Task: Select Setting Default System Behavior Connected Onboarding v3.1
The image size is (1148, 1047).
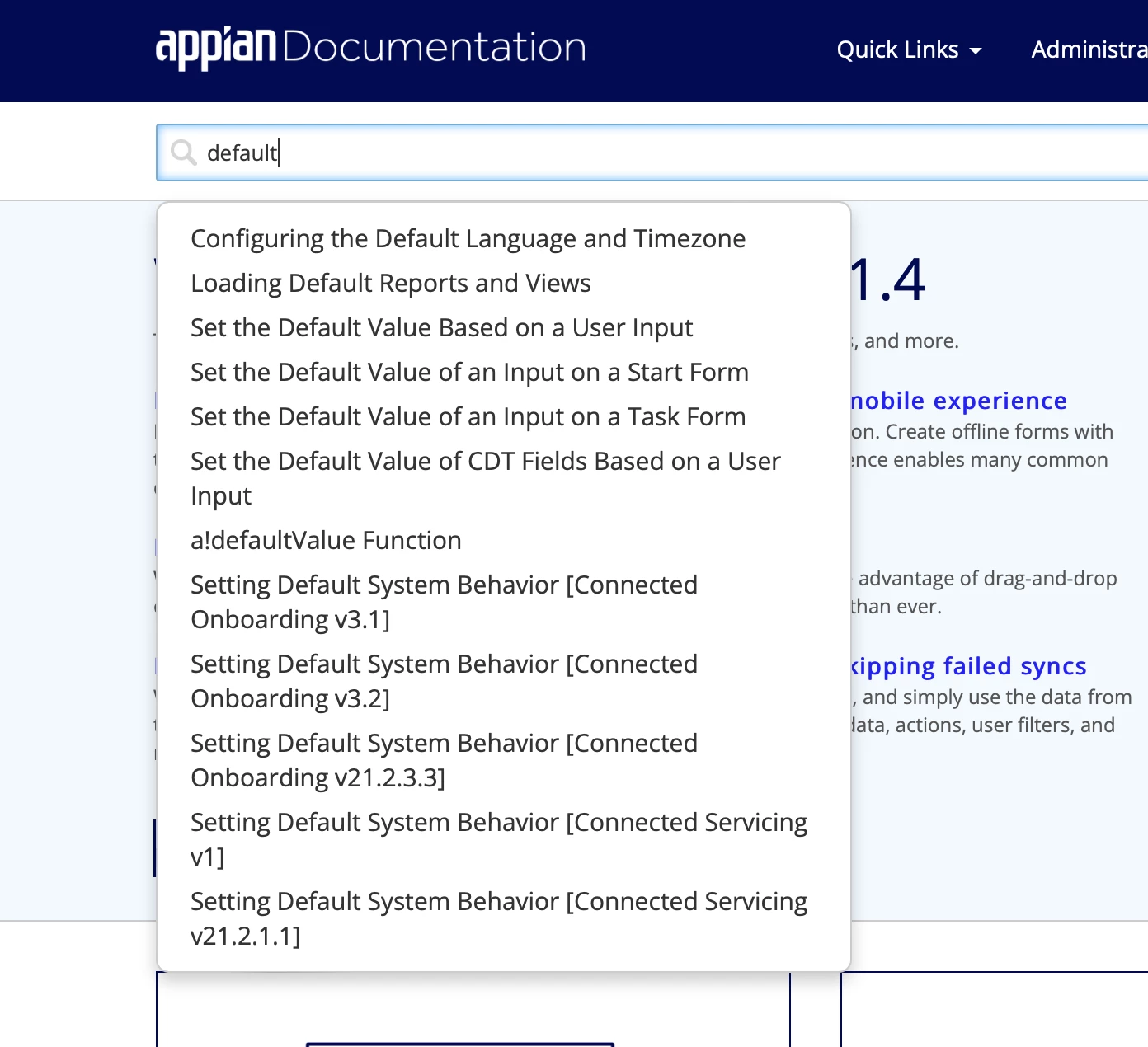Action: coord(444,602)
